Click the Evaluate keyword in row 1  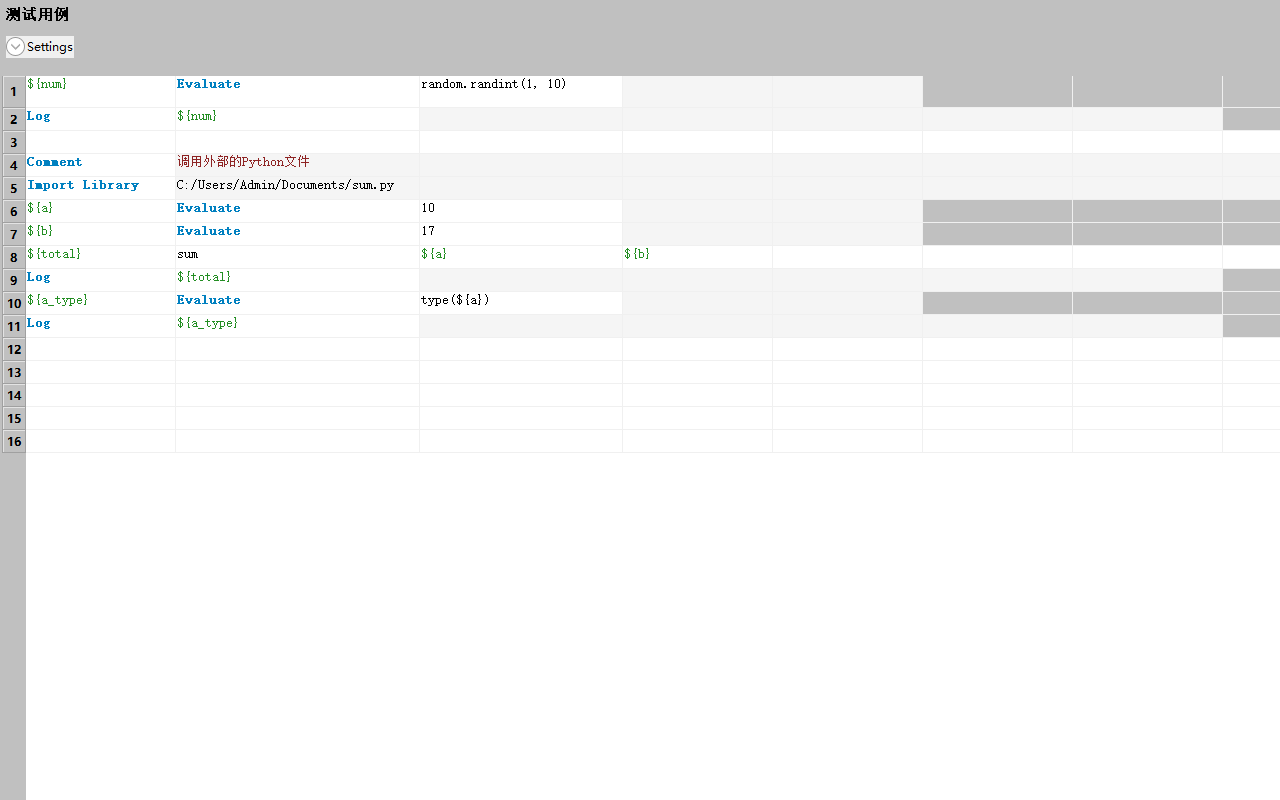(297, 91)
